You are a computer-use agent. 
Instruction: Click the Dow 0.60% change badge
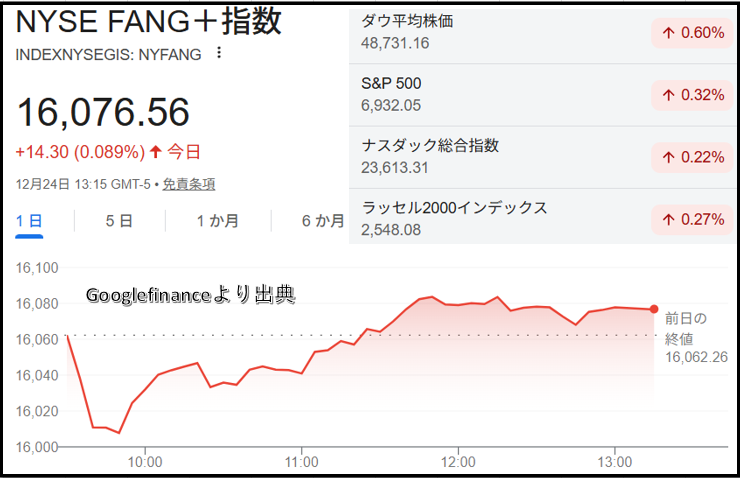tap(691, 33)
